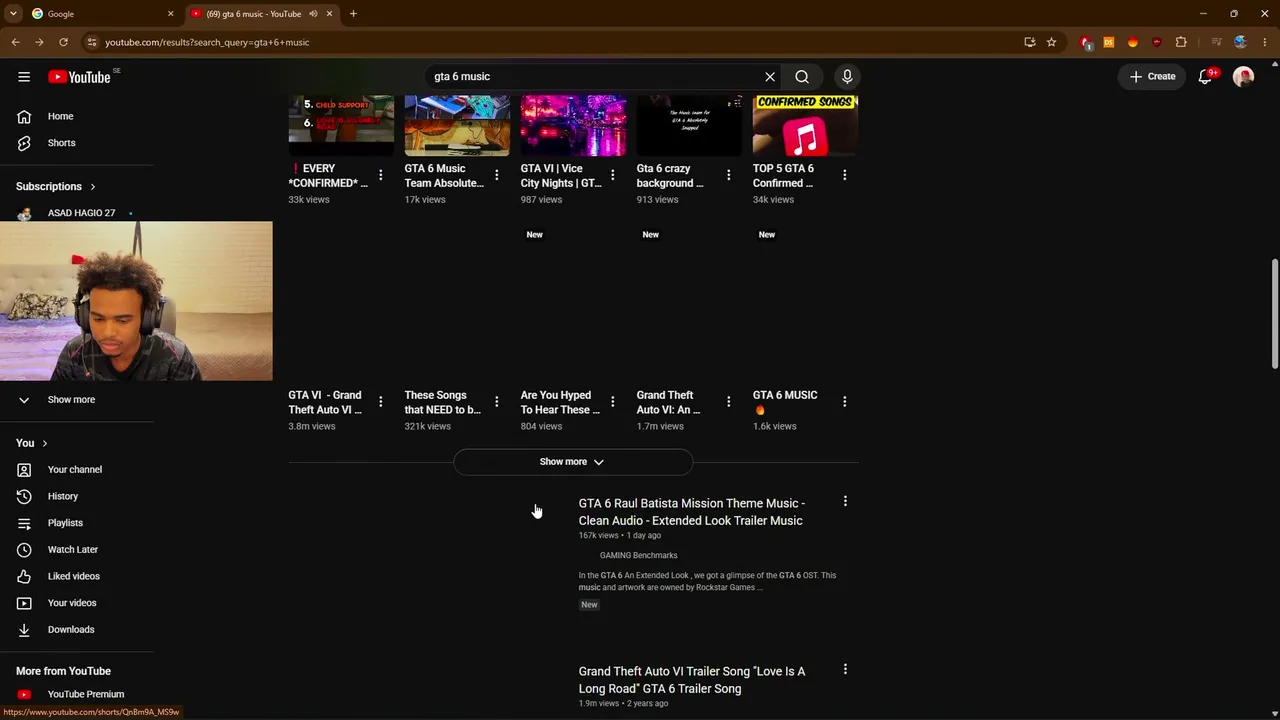This screenshot has height=720, width=1280.
Task: Open "GTA 6 Raul Batista Mission Theme Music" video
Action: [692, 512]
